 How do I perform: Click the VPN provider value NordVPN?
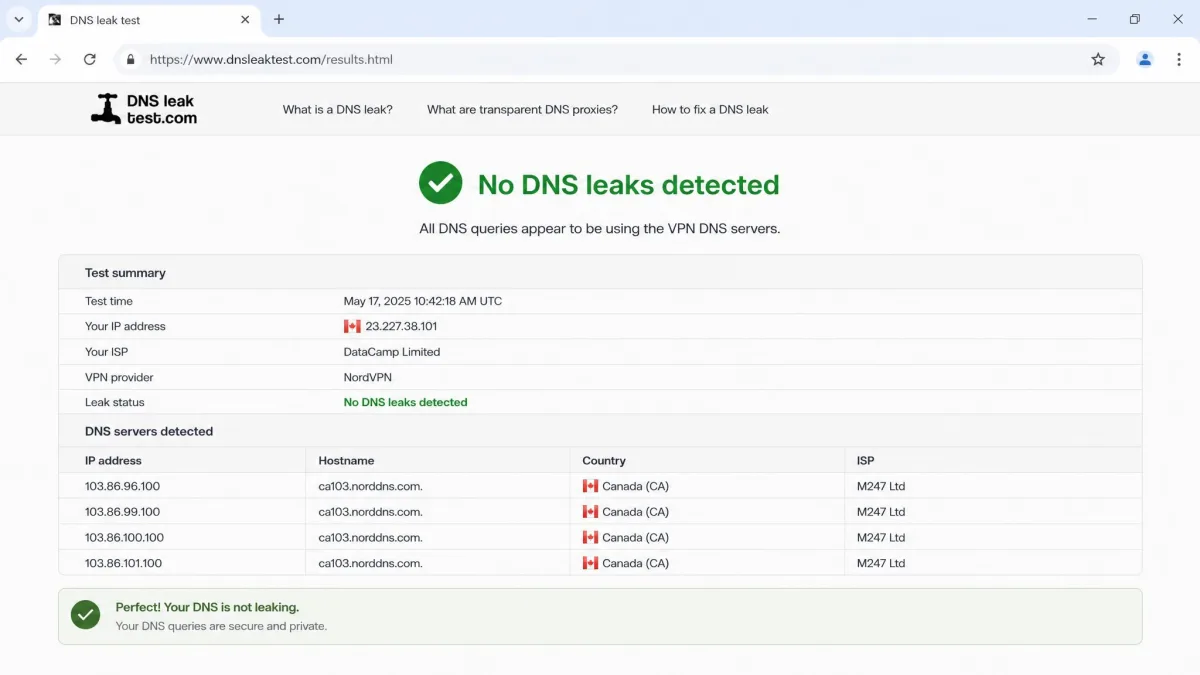coord(368,377)
